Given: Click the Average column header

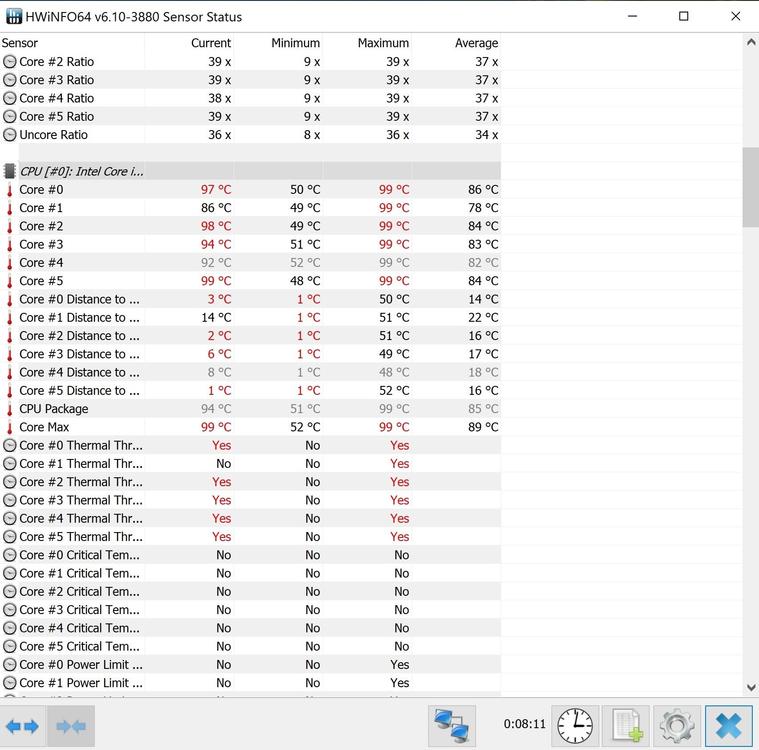Looking at the screenshot, I should 476,43.
